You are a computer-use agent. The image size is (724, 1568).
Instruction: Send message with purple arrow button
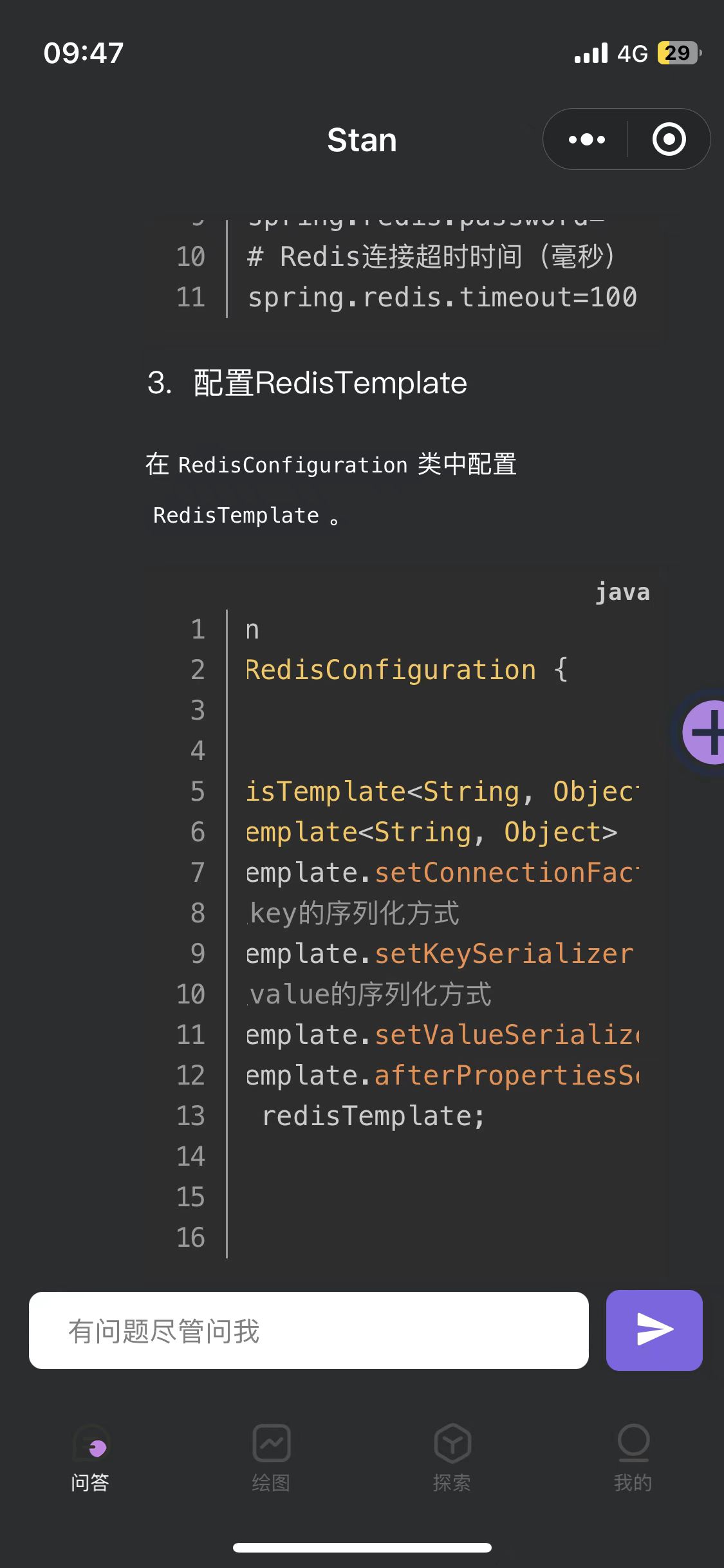click(654, 1330)
